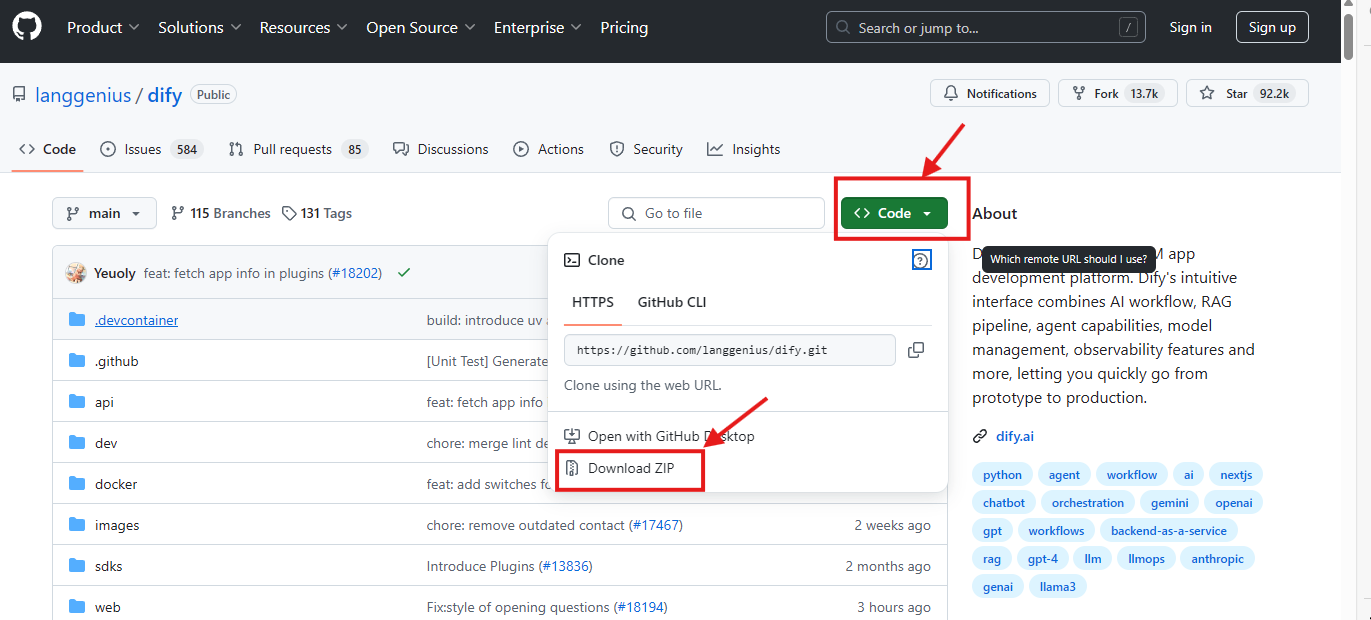This screenshot has width=1371, height=620.
Task: Open the Open Source menu
Action: (x=419, y=28)
